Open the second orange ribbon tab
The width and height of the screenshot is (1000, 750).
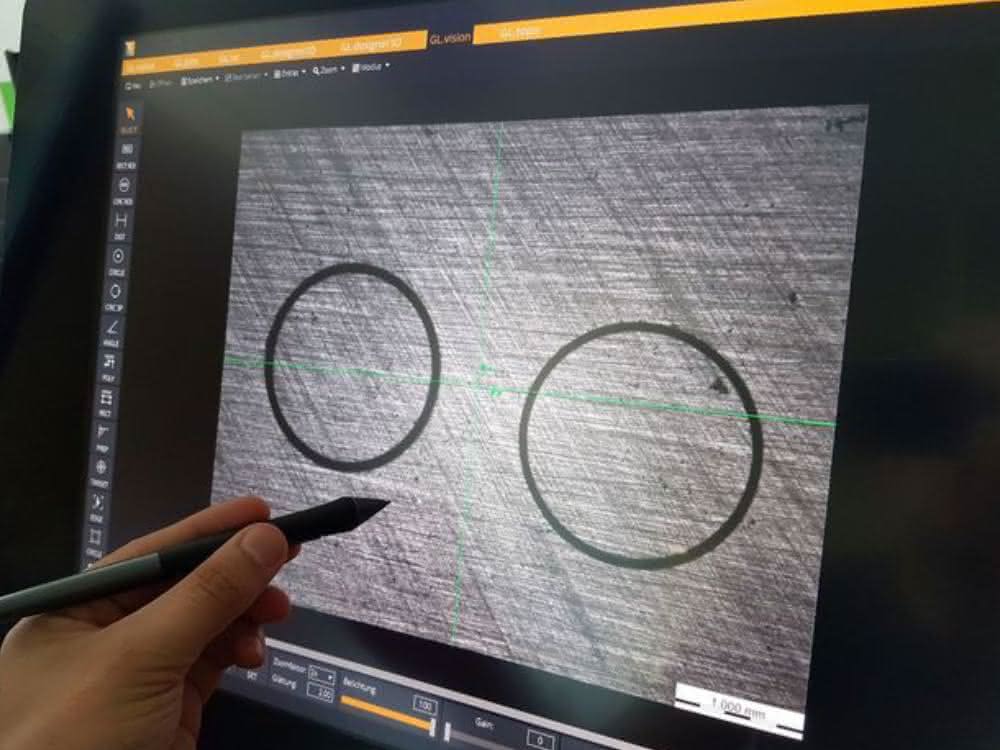click(x=186, y=62)
